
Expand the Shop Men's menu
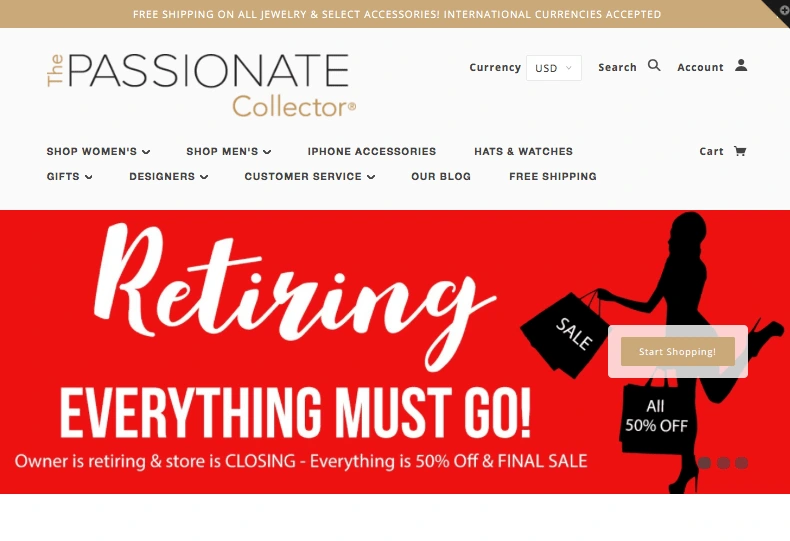pos(229,151)
